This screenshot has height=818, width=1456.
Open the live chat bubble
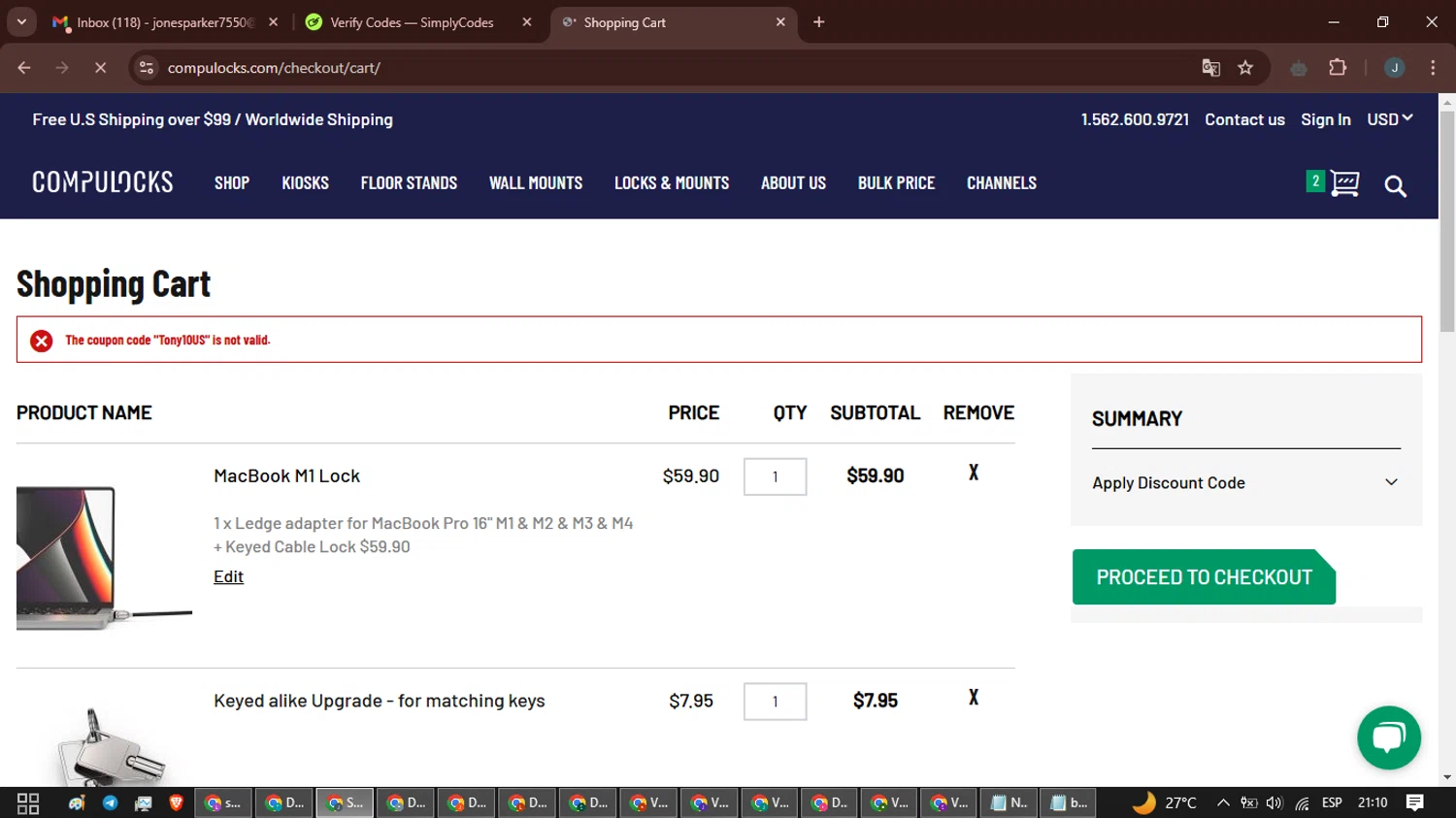tap(1389, 737)
